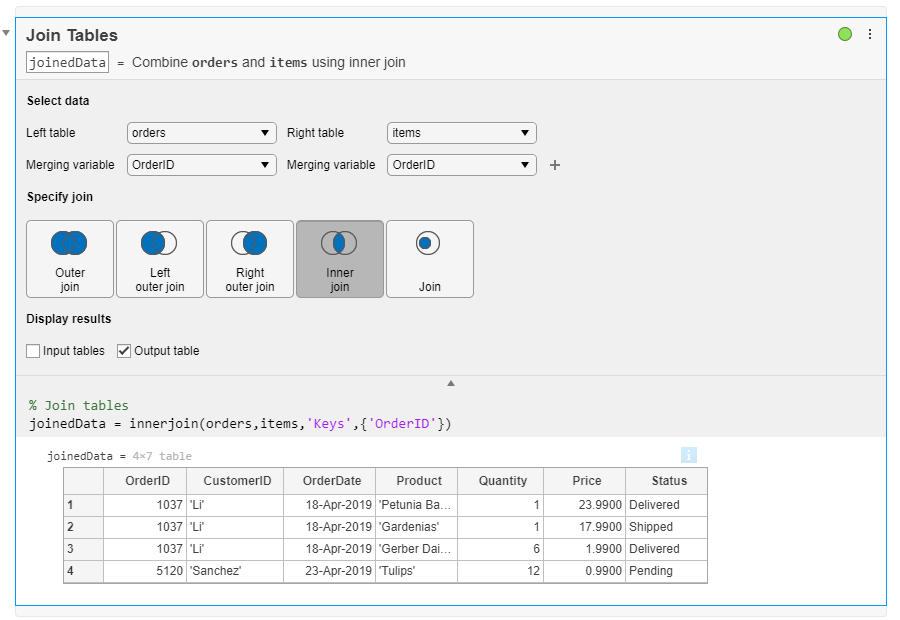Screen dimensions: 900x620
Task: Choose the plain Join option
Action: (x=430, y=259)
